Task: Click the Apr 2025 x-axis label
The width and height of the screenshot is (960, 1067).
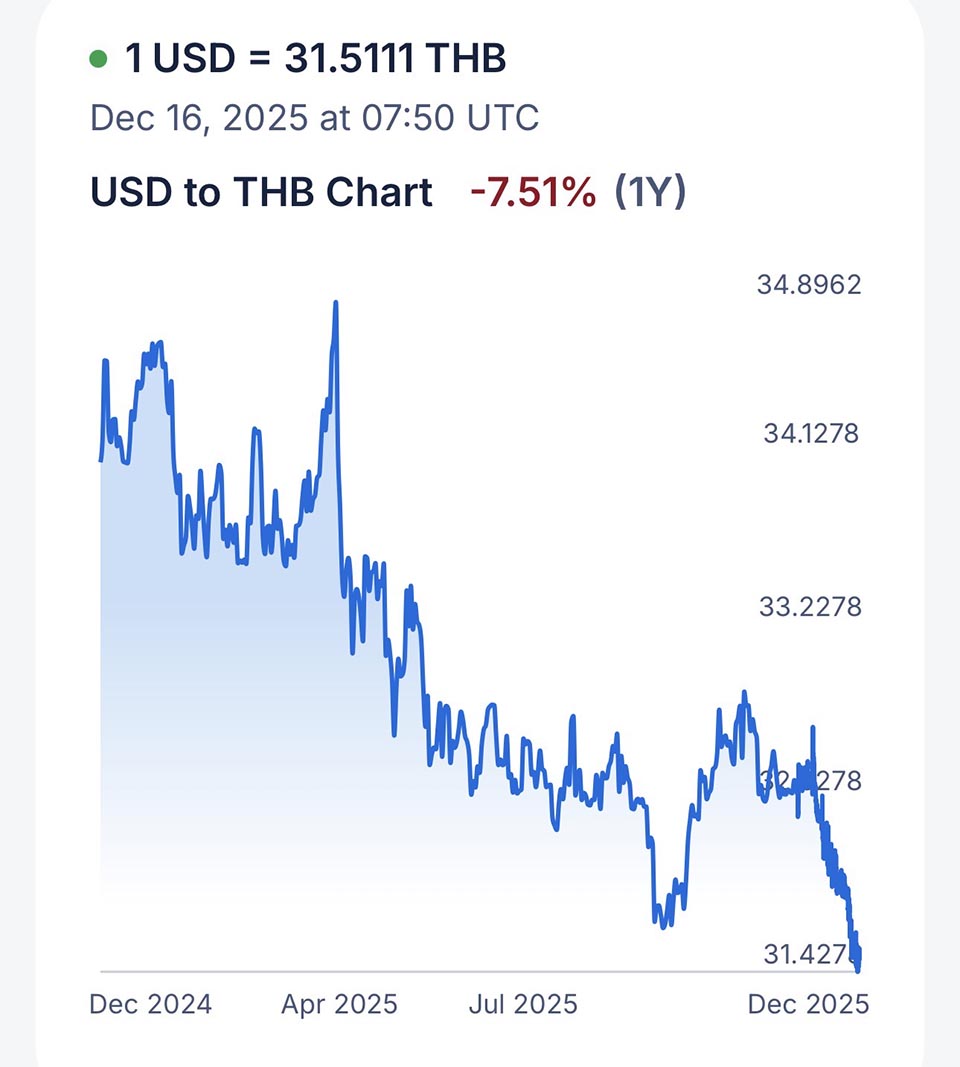Action: coord(339,1003)
